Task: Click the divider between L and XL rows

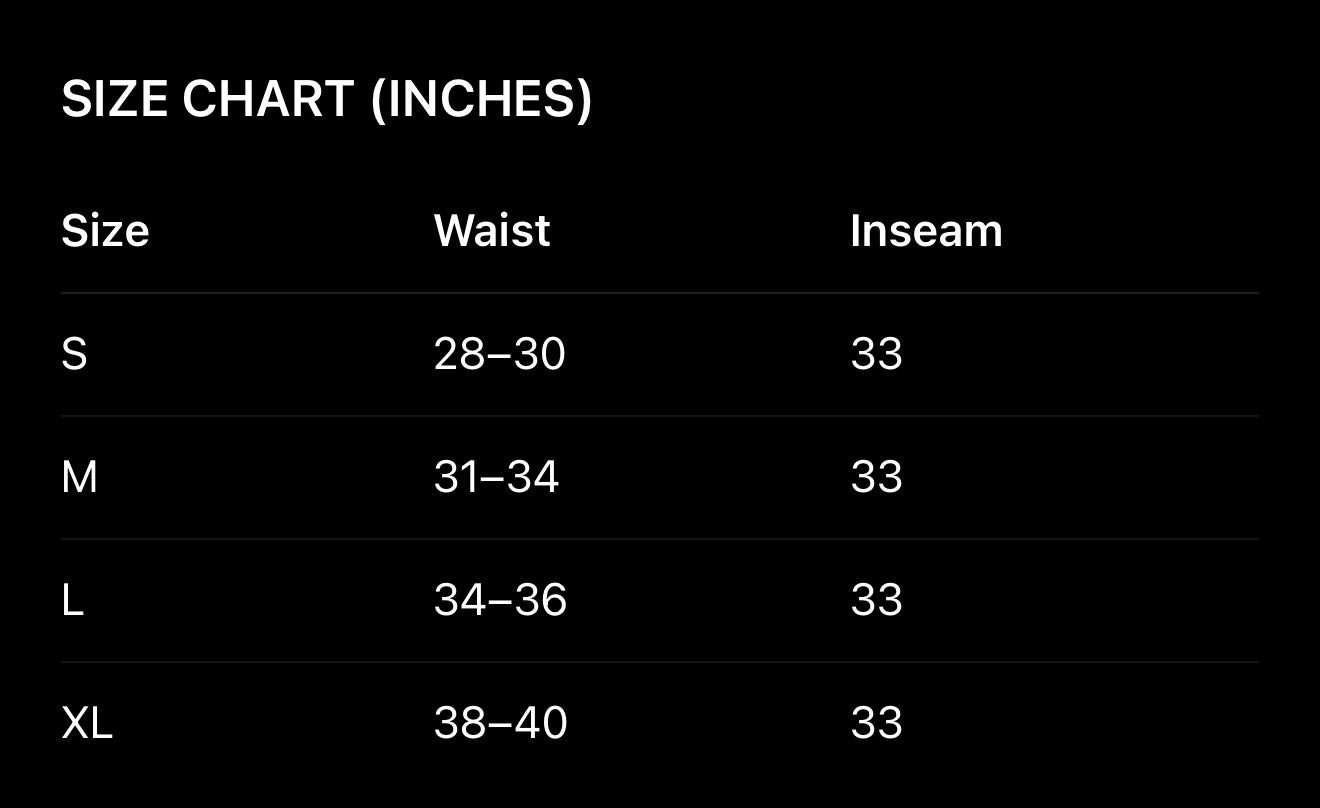Action: click(x=660, y=662)
